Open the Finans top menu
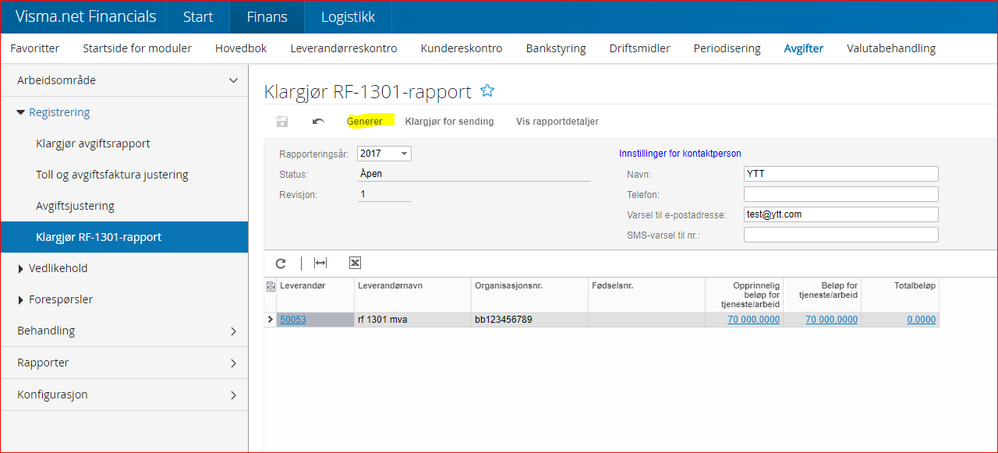The height and width of the screenshot is (453, 998). [267, 17]
